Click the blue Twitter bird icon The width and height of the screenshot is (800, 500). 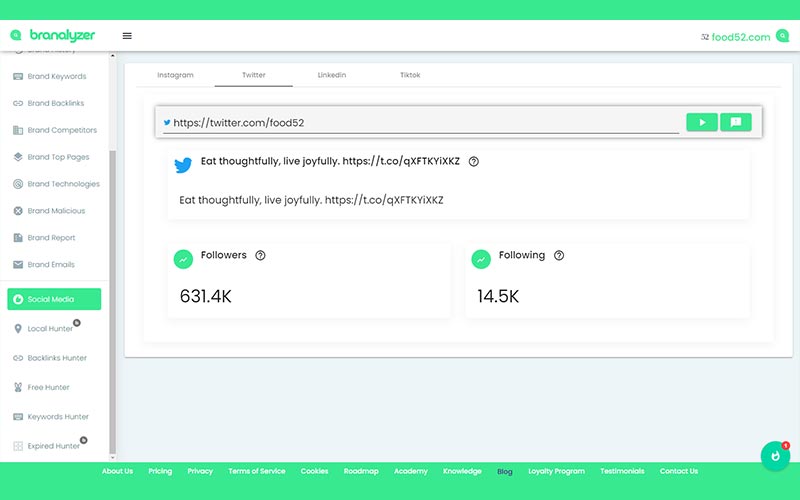183,165
